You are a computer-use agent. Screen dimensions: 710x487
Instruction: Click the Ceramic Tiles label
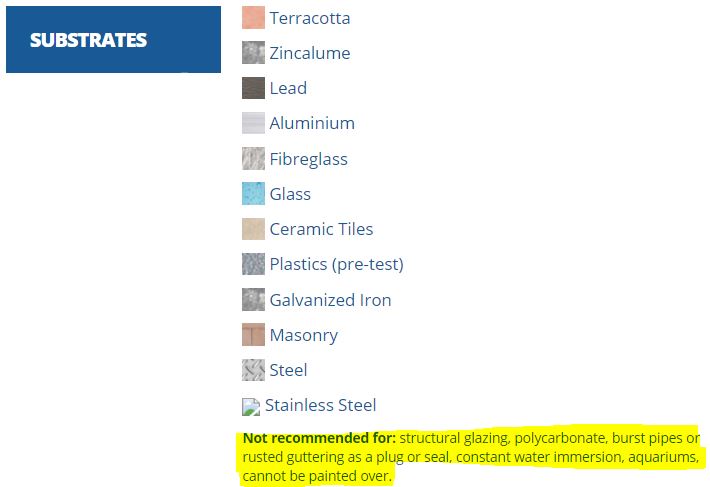[x=321, y=229]
